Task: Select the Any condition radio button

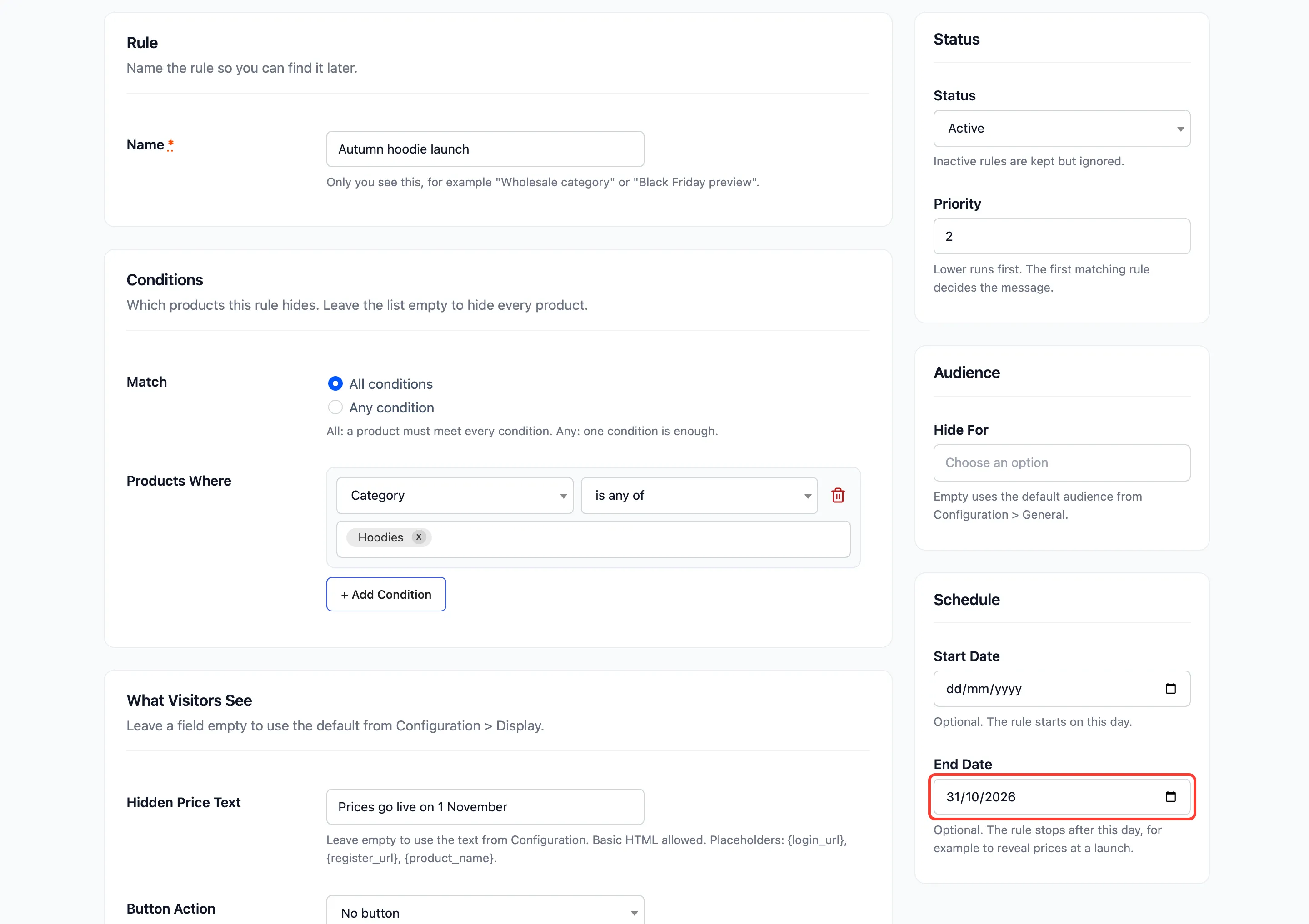Action: pyautogui.click(x=335, y=407)
